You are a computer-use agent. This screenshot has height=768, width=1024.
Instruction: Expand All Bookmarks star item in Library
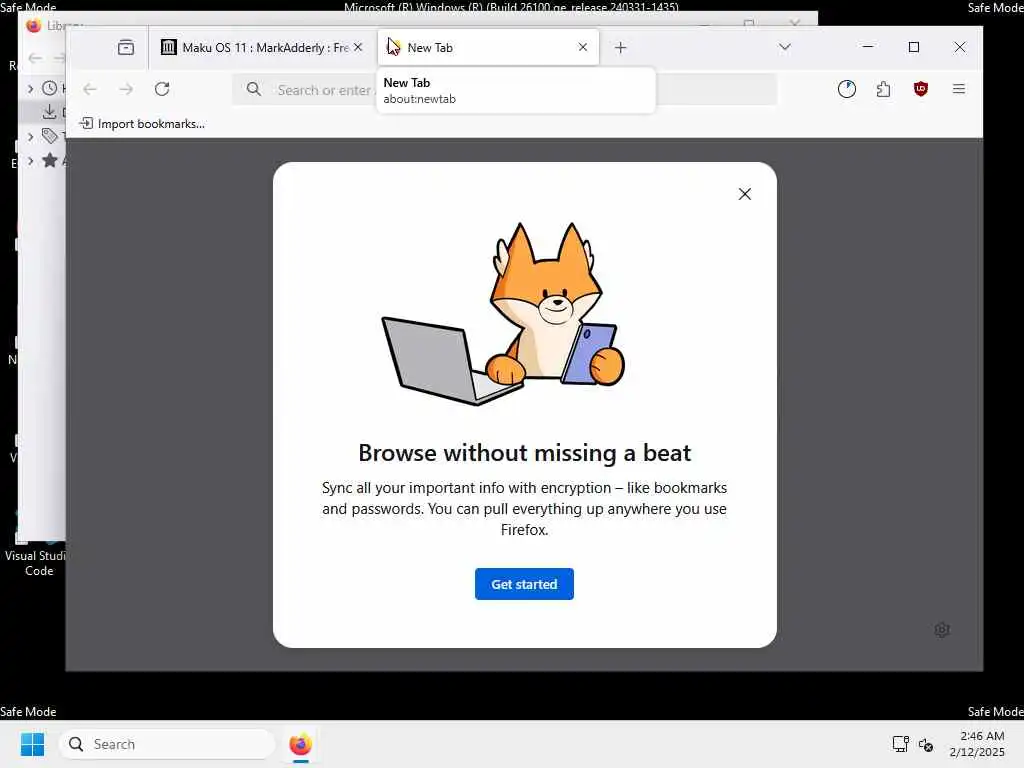click(x=30, y=160)
